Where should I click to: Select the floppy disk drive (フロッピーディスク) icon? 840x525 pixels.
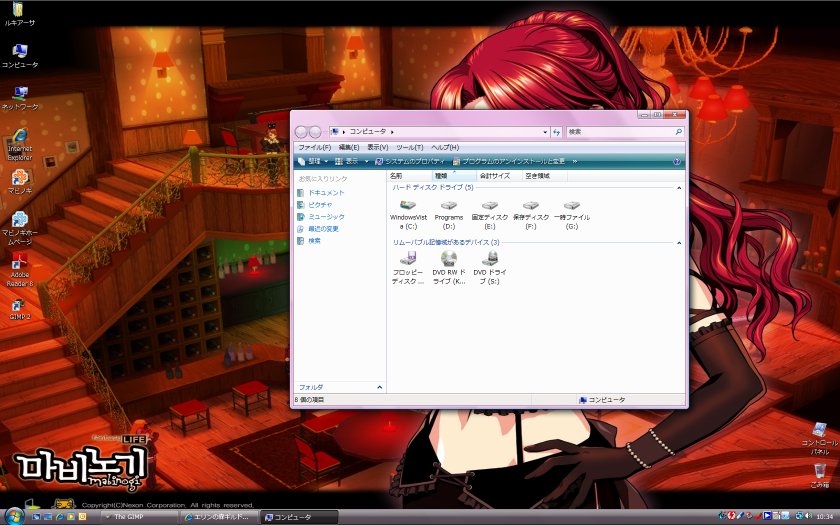pyautogui.click(x=408, y=267)
